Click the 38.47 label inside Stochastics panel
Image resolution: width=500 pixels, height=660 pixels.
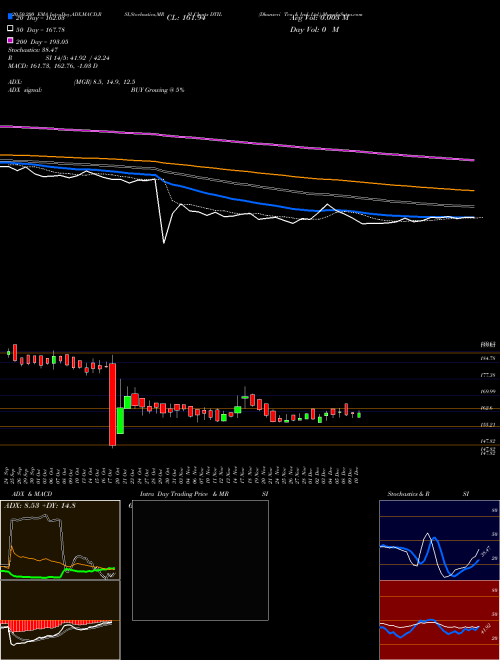486,551
